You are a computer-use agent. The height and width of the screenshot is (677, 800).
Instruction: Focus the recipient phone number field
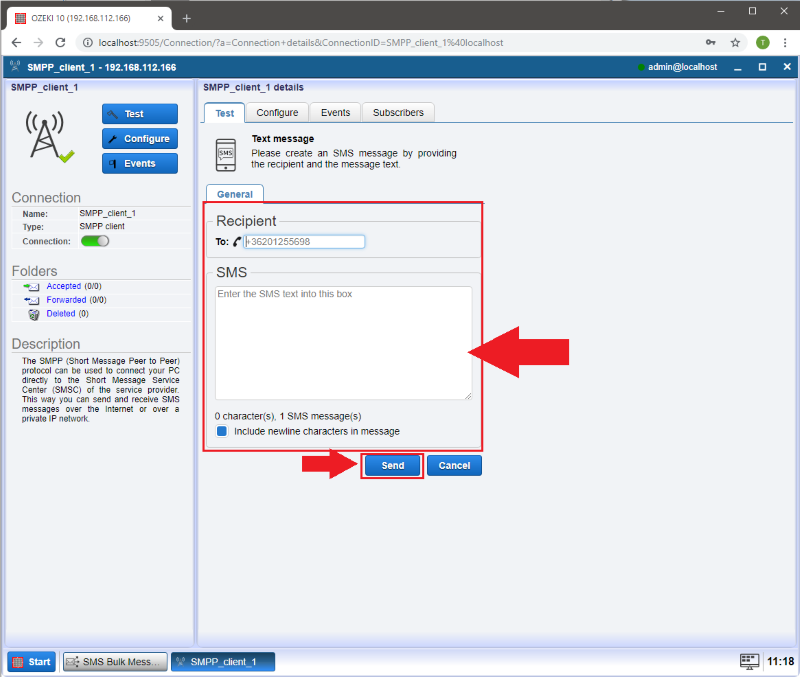point(304,242)
